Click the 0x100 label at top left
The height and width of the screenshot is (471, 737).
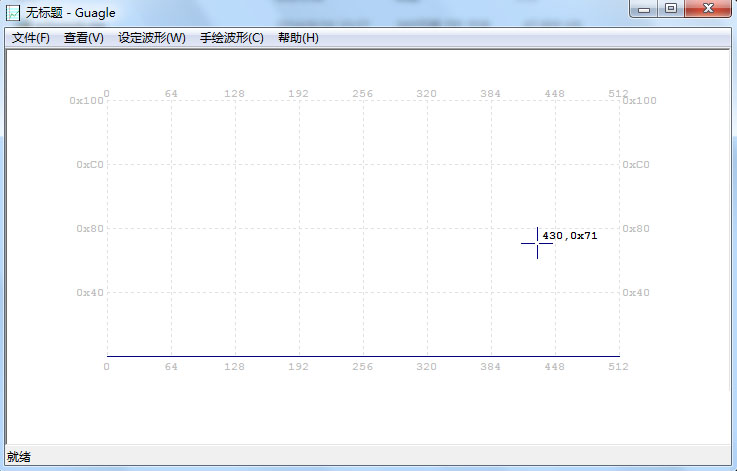click(87, 101)
